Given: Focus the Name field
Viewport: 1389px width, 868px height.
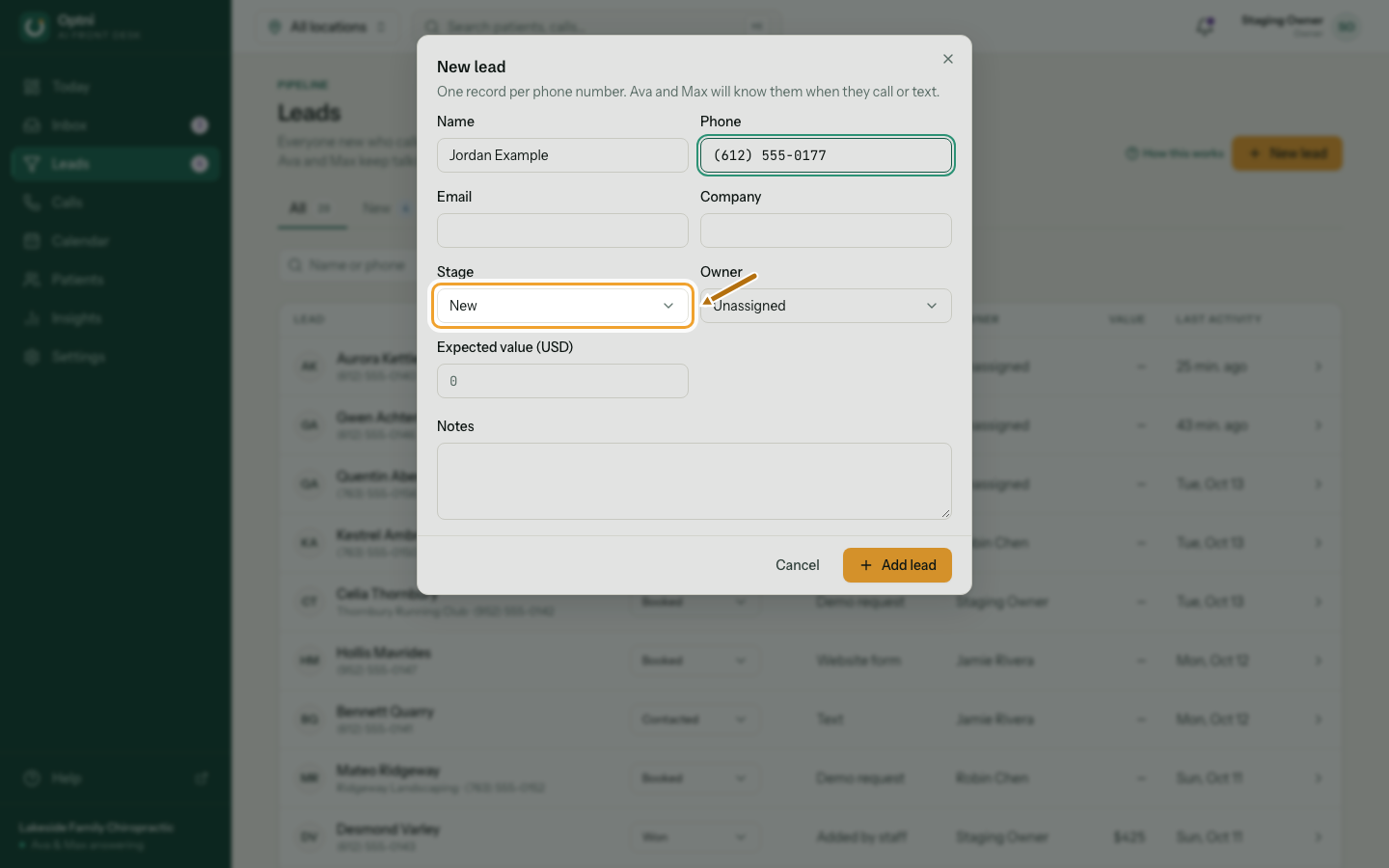Looking at the screenshot, I should [x=562, y=155].
